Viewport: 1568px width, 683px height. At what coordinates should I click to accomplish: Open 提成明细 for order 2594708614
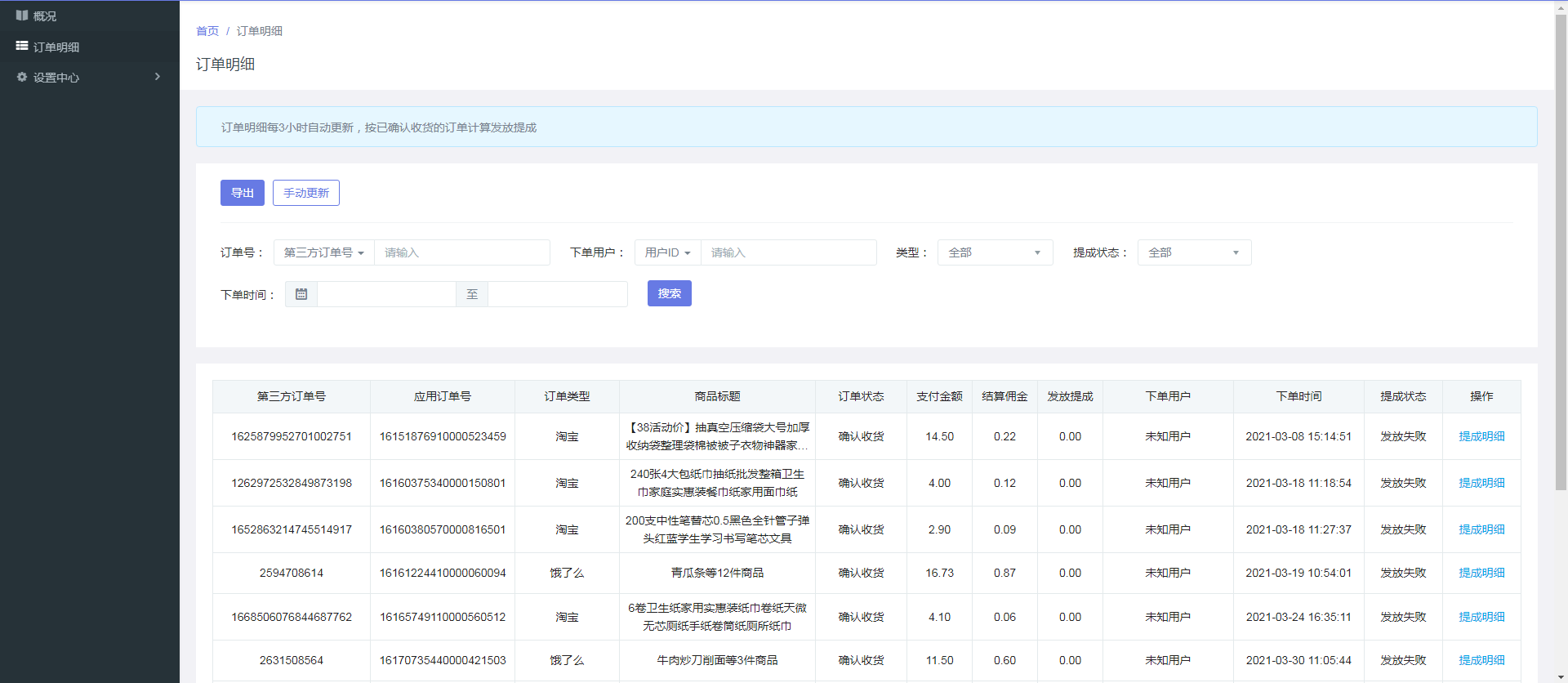pyautogui.click(x=1481, y=573)
